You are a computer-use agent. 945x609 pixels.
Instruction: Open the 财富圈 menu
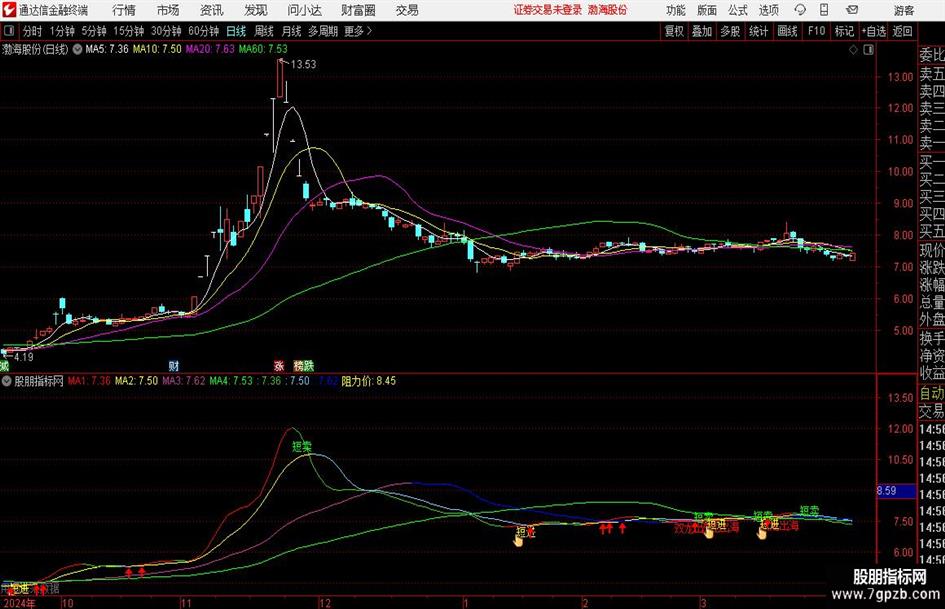point(358,10)
